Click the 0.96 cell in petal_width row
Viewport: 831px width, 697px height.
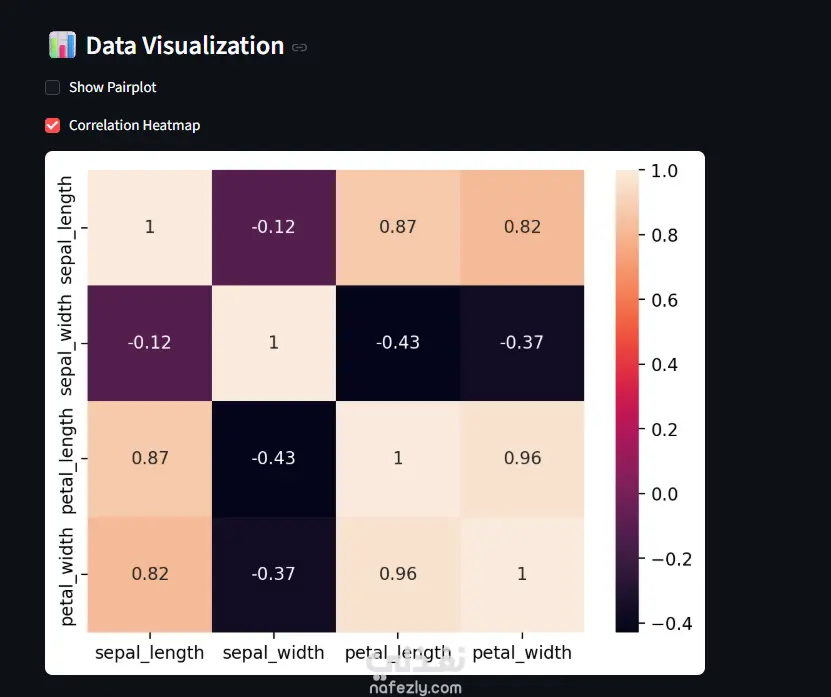pos(398,574)
